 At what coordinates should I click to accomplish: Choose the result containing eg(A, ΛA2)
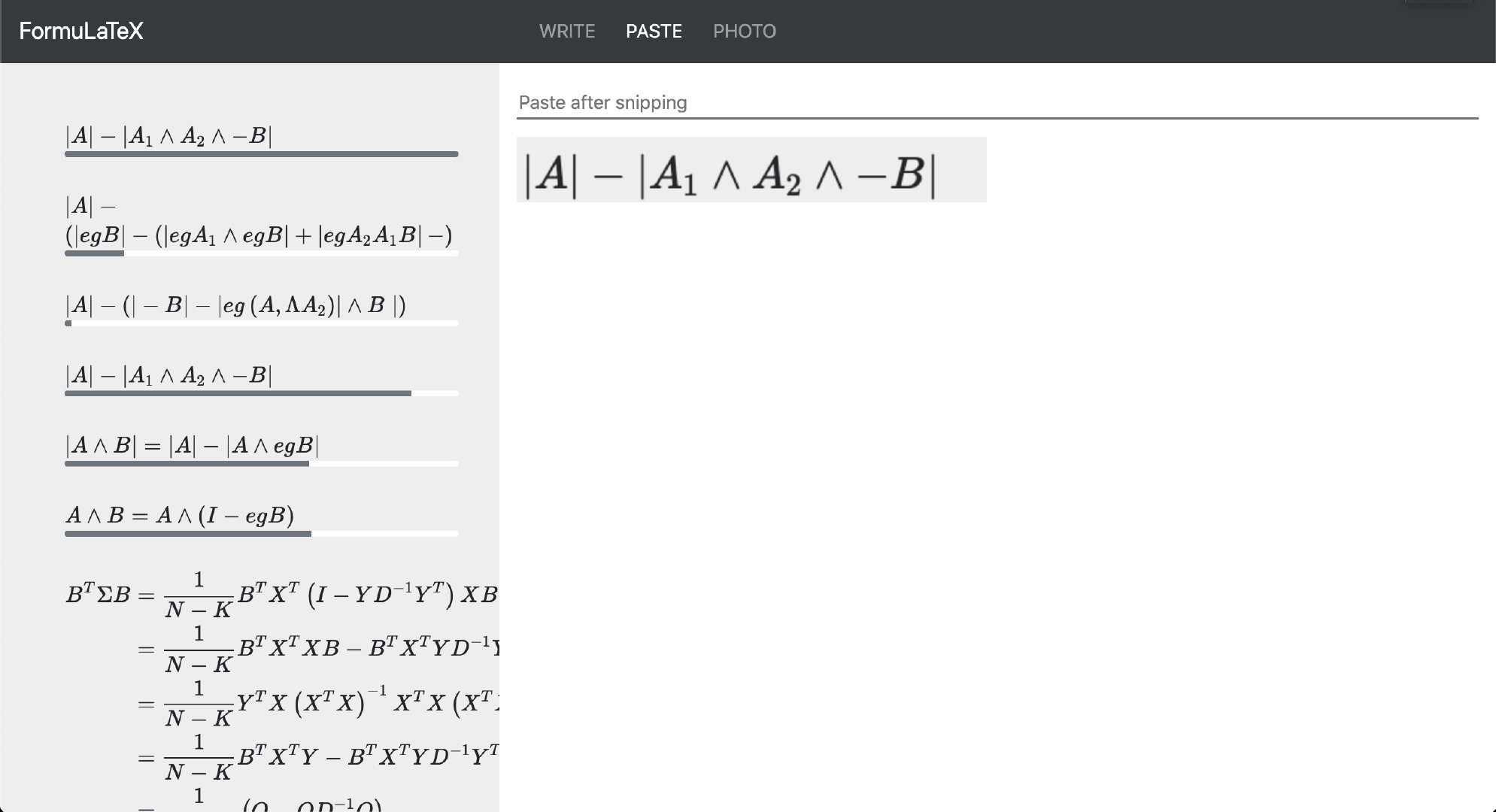[235, 305]
